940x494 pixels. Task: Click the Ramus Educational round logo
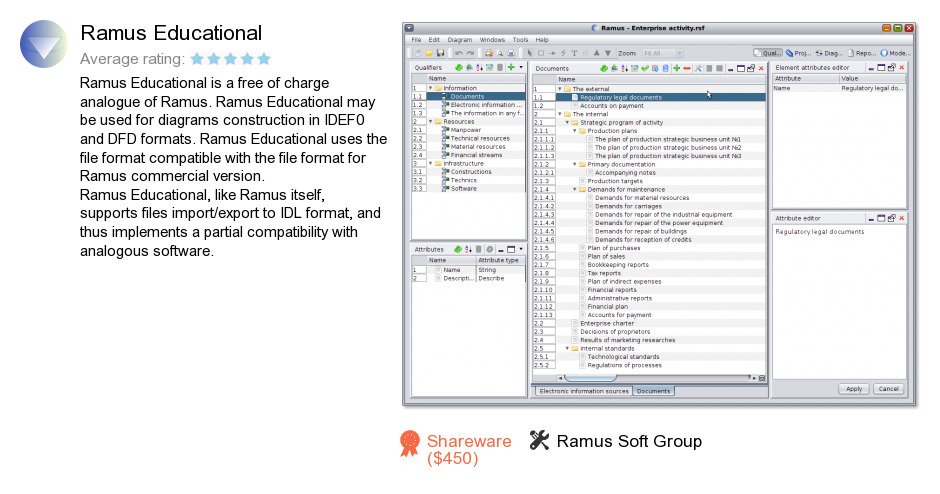44,44
